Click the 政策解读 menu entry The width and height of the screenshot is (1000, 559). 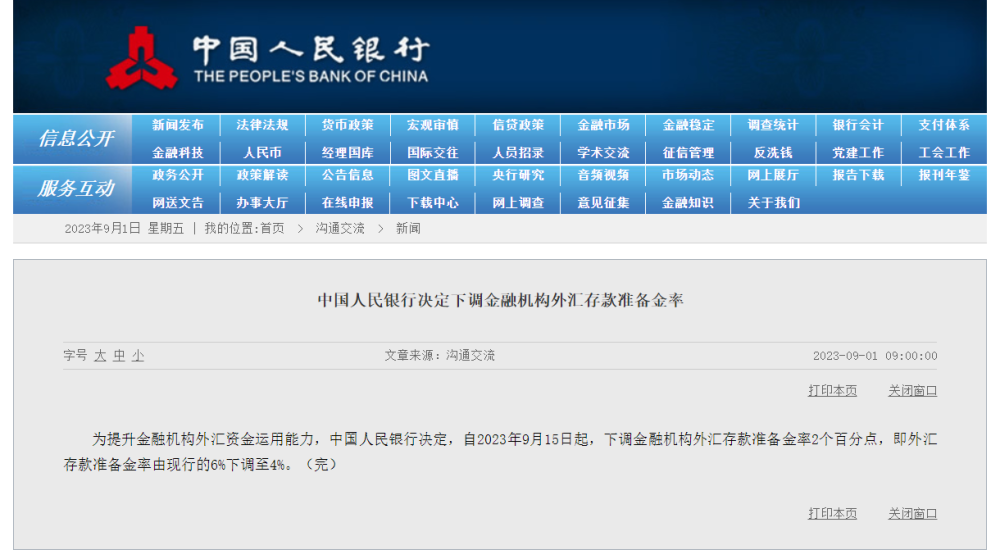tap(262, 175)
